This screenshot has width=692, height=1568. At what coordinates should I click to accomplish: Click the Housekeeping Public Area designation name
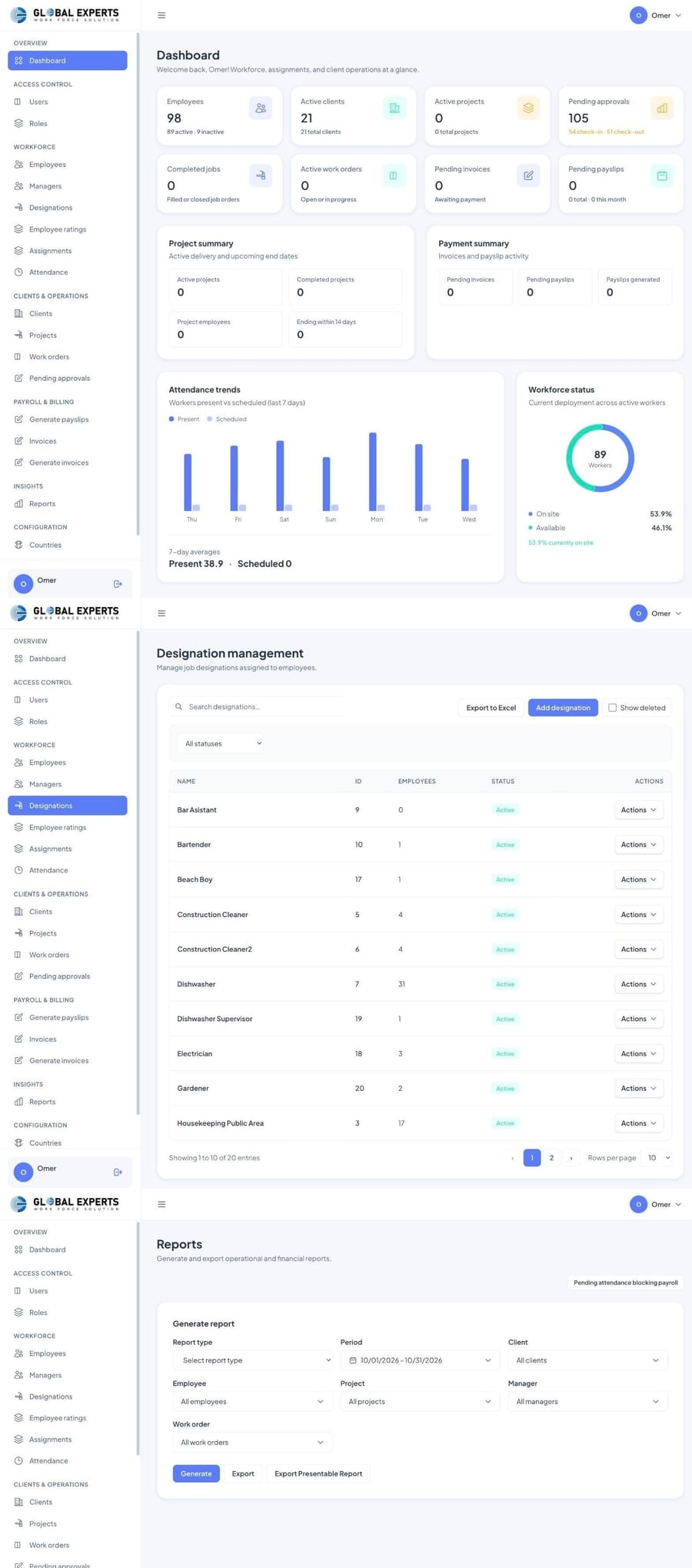coord(221,1123)
